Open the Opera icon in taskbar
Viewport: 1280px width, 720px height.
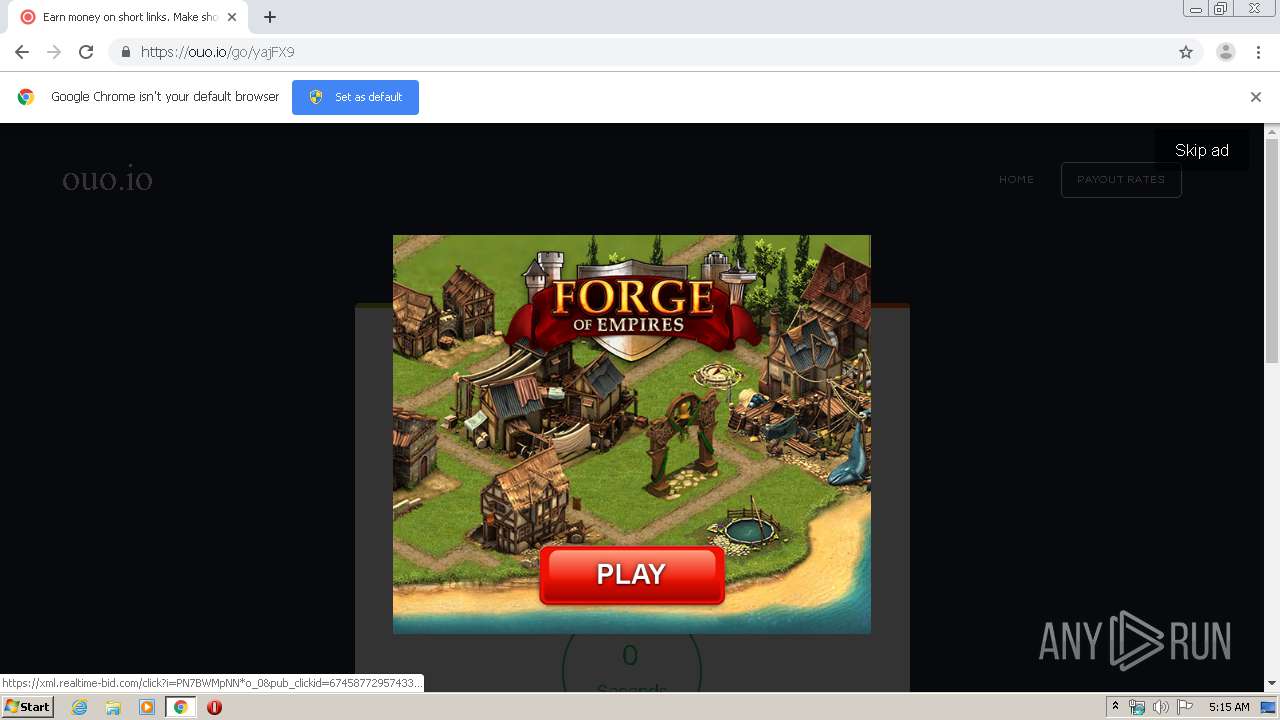(214, 707)
